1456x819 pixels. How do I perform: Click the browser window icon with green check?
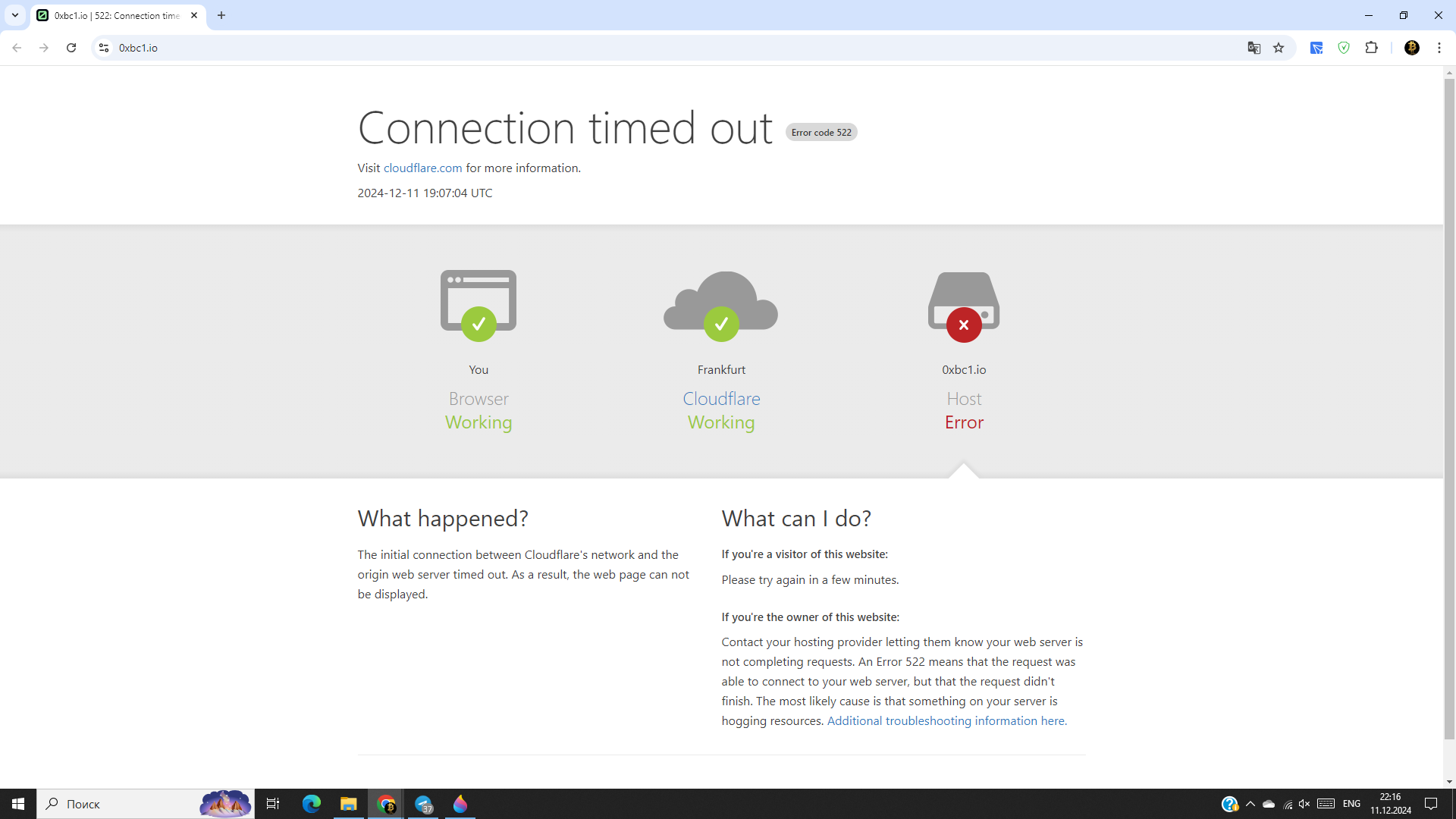coord(479,305)
